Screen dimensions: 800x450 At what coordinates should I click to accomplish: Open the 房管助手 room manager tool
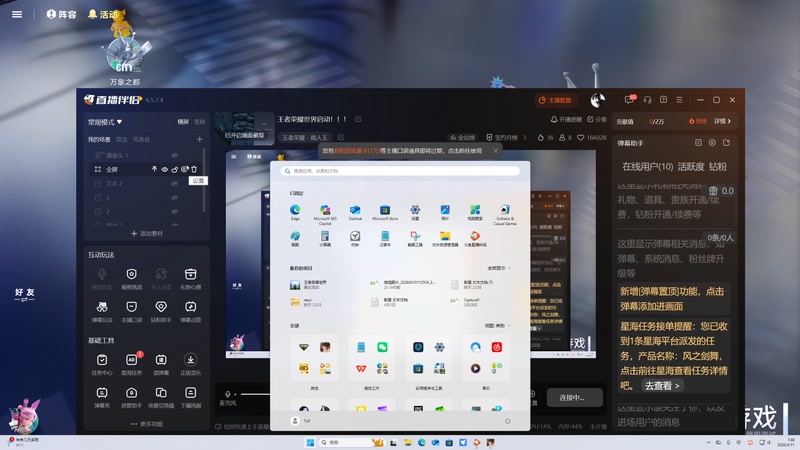132,397
